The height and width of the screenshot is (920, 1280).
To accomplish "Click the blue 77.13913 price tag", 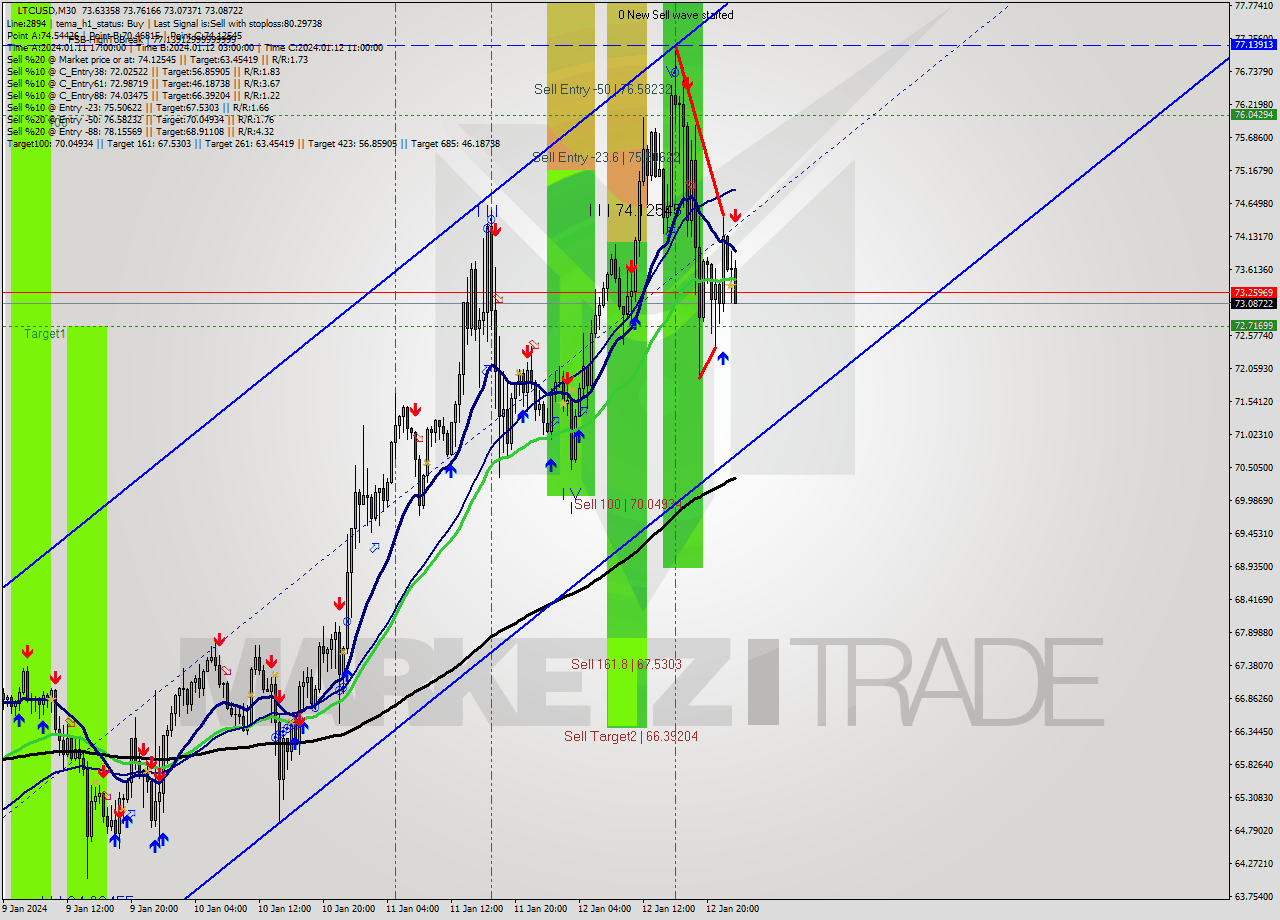I will (x=1253, y=44).
